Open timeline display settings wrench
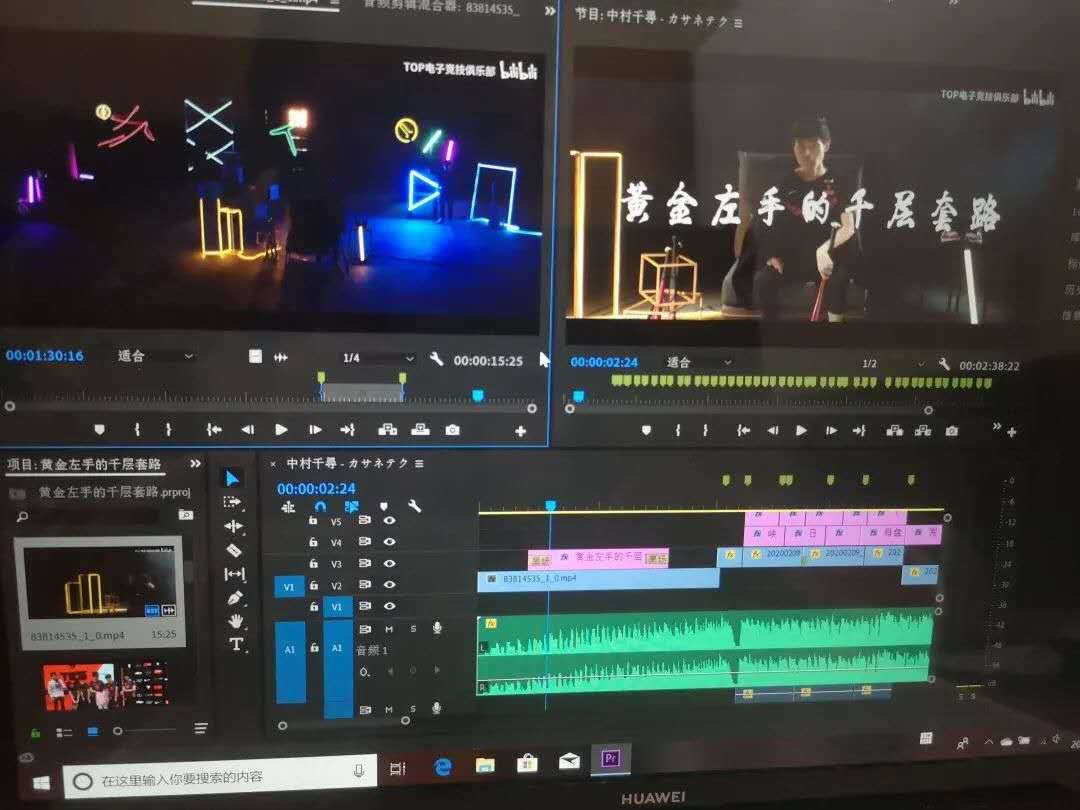Image resolution: width=1080 pixels, height=810 pixels. point(414,506)
